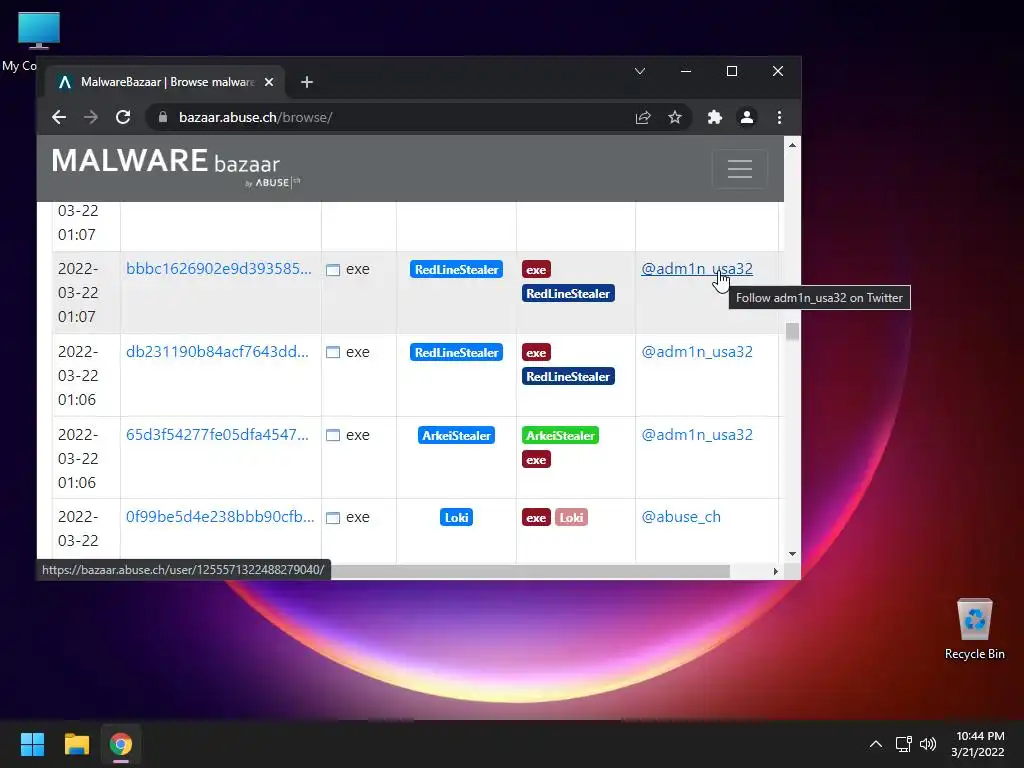The height and width of the screenshot is (768, 1024).
Task: Click exe tag in bbbc1626 row
Action: click(536, 269)
